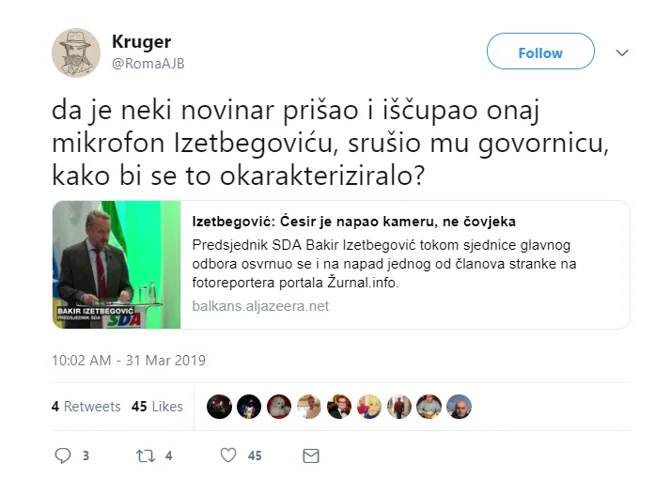Expand tweet options chevron menu
This screenshot has width=670, height=502.
(x=622, y=53)
